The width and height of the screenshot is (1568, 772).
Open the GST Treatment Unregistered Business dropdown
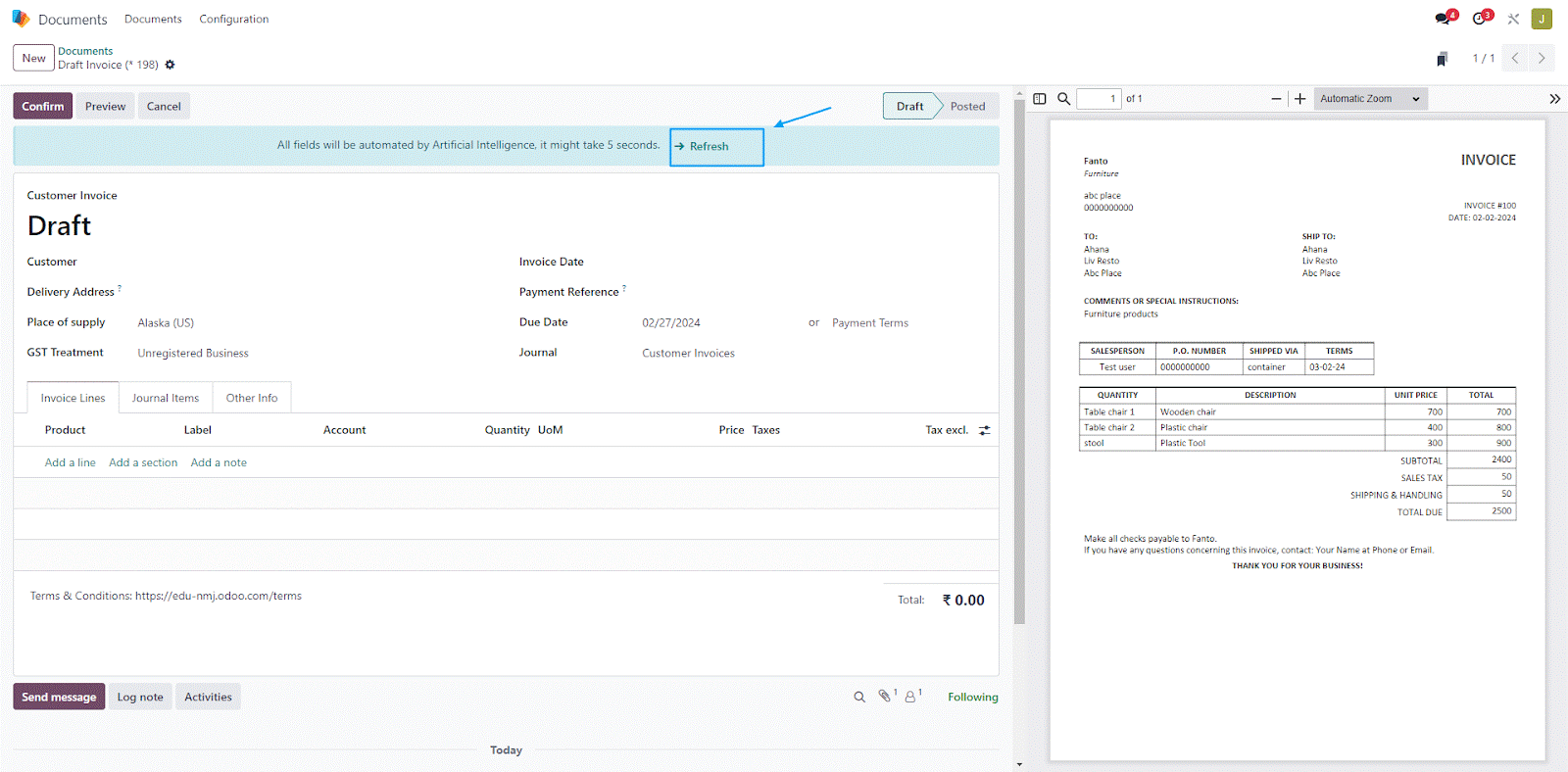(314, 353)
